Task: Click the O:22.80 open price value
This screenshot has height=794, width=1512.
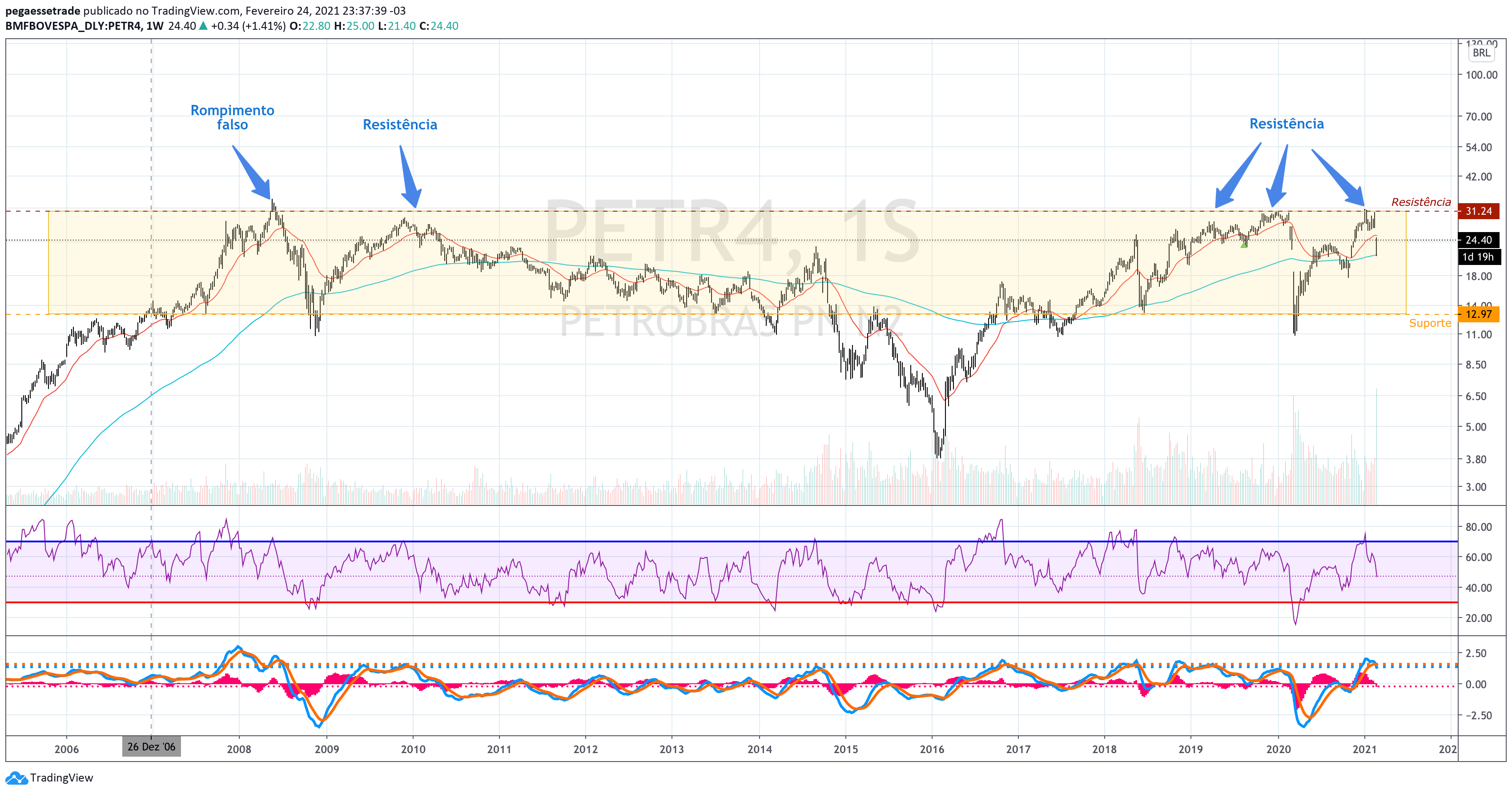Action: click(x=310, y=26)
